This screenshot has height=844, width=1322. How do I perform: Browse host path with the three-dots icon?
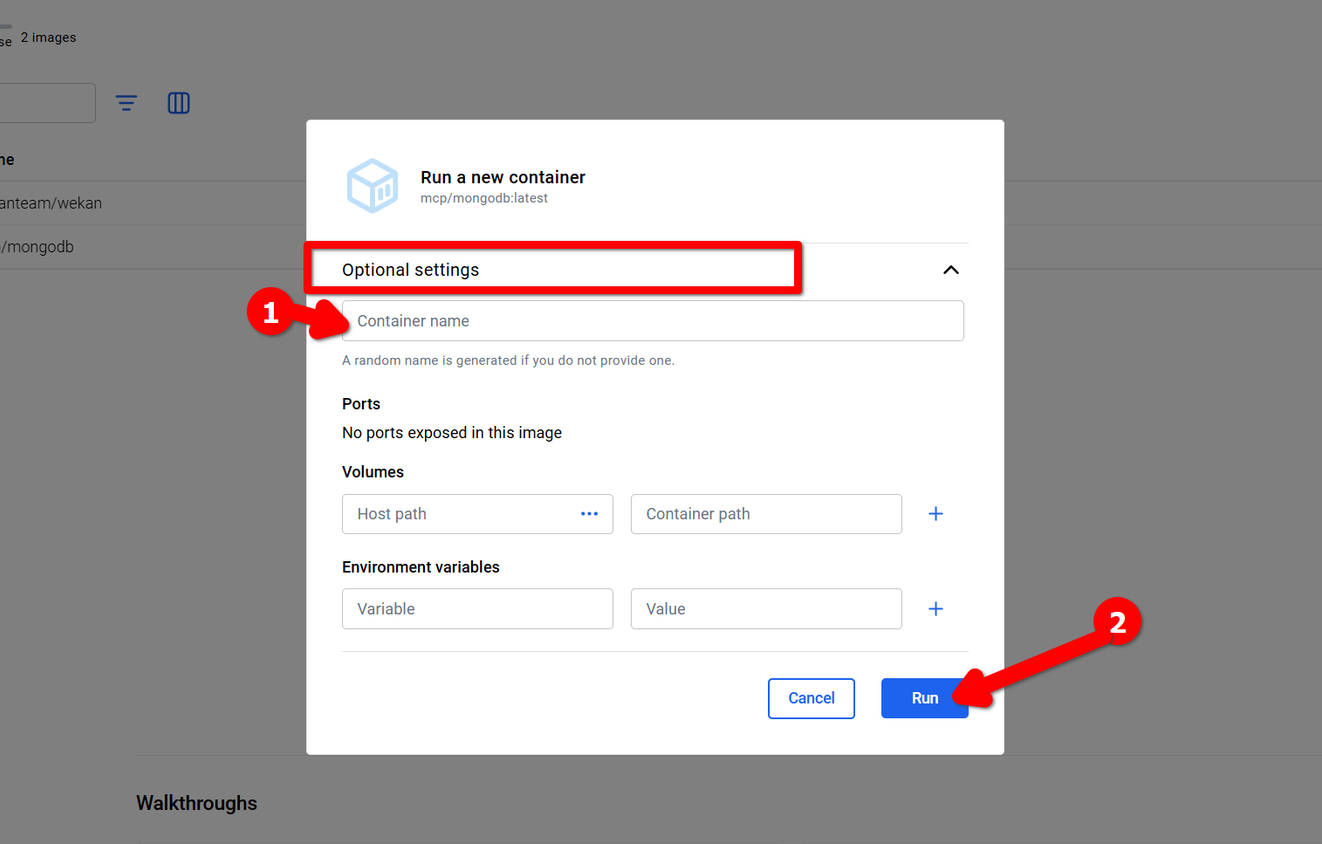[x=589, y=514]
